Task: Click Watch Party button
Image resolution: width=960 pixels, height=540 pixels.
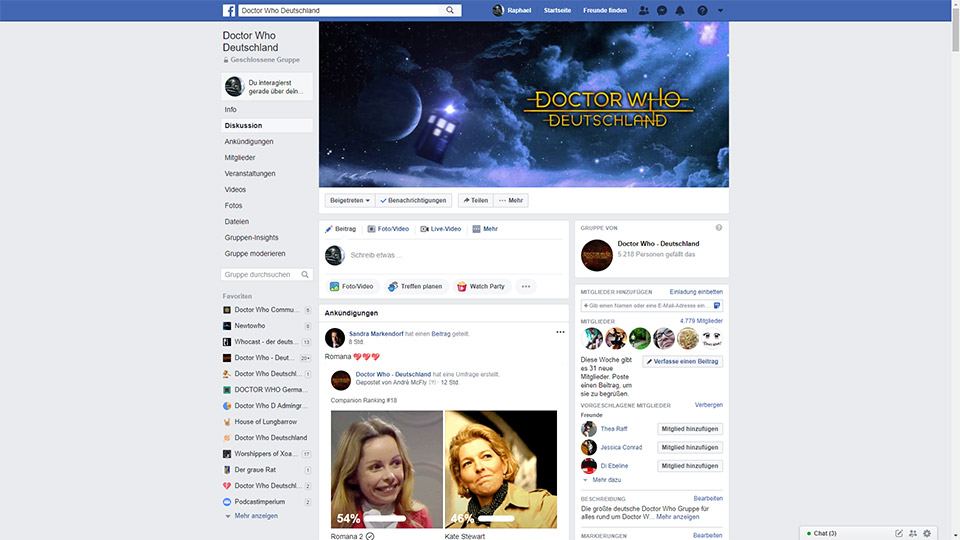Action: pyautogui.click(x=481, y=287)
